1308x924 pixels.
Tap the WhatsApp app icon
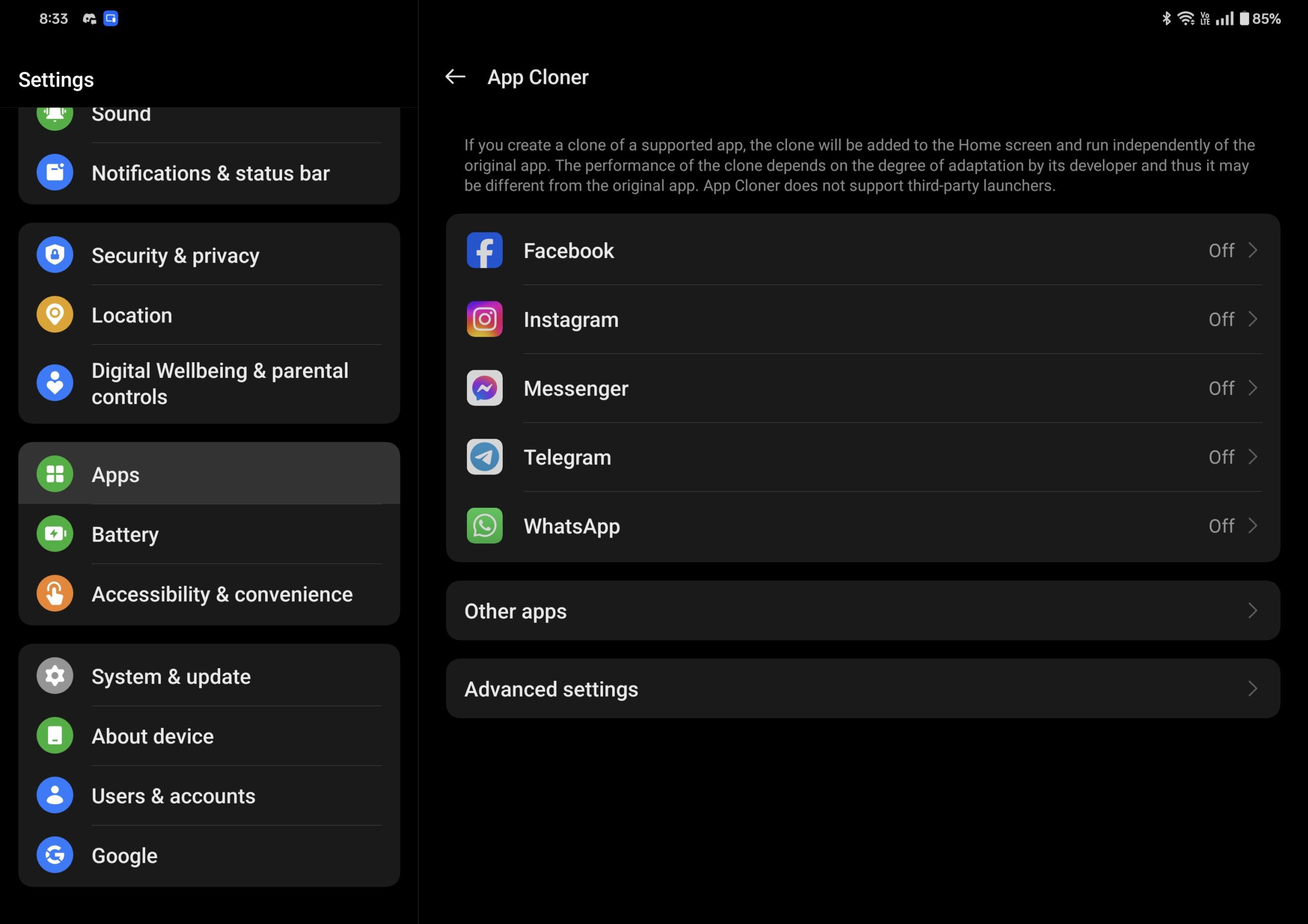[x=484, y=525]
